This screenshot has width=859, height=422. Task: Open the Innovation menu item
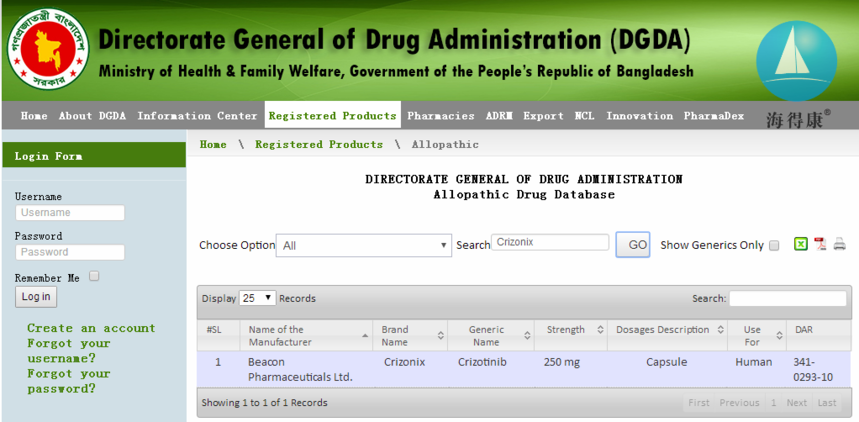[x=639, y=116]
